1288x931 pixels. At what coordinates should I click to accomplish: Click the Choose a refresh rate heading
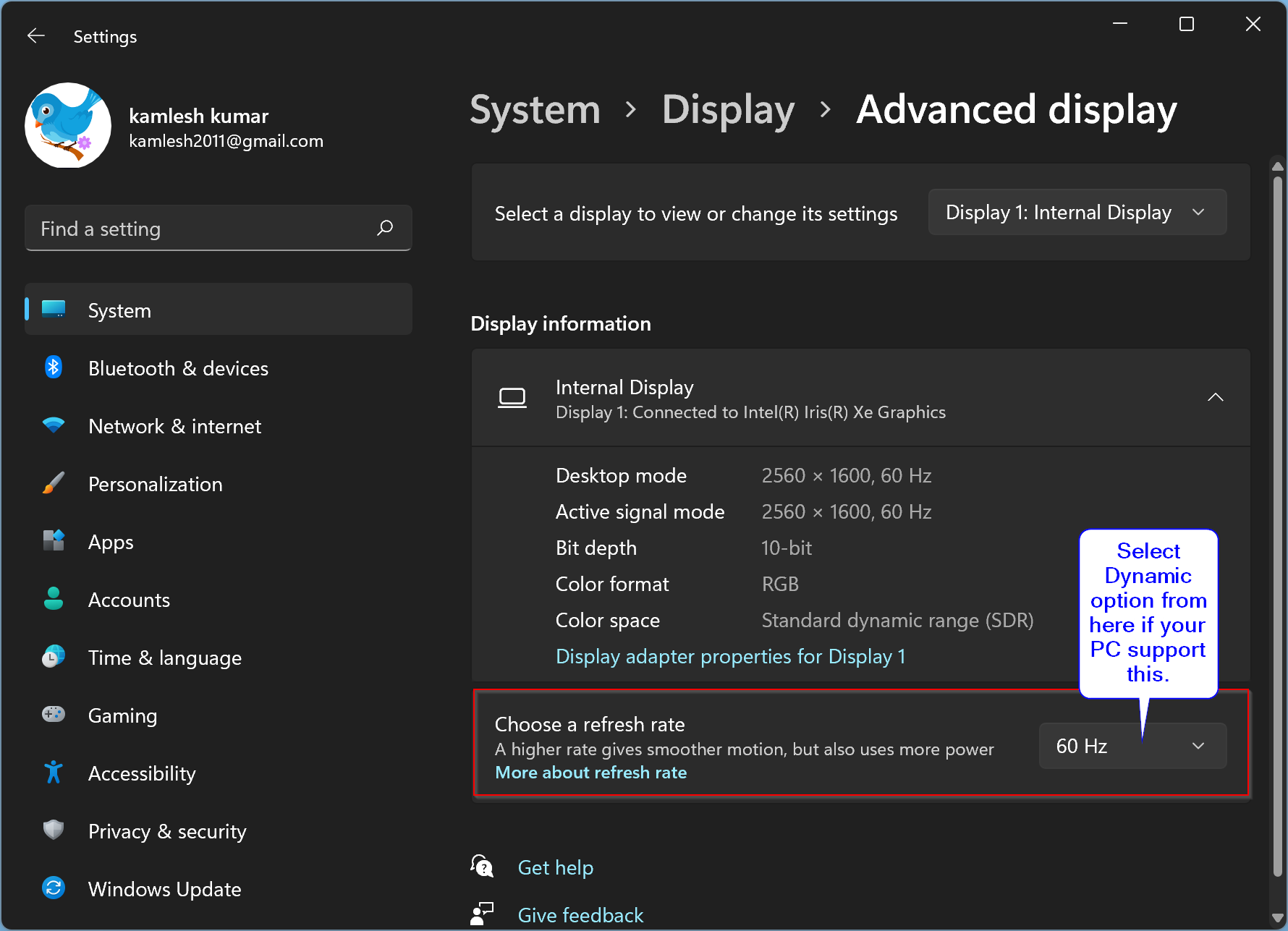point(590,724)
